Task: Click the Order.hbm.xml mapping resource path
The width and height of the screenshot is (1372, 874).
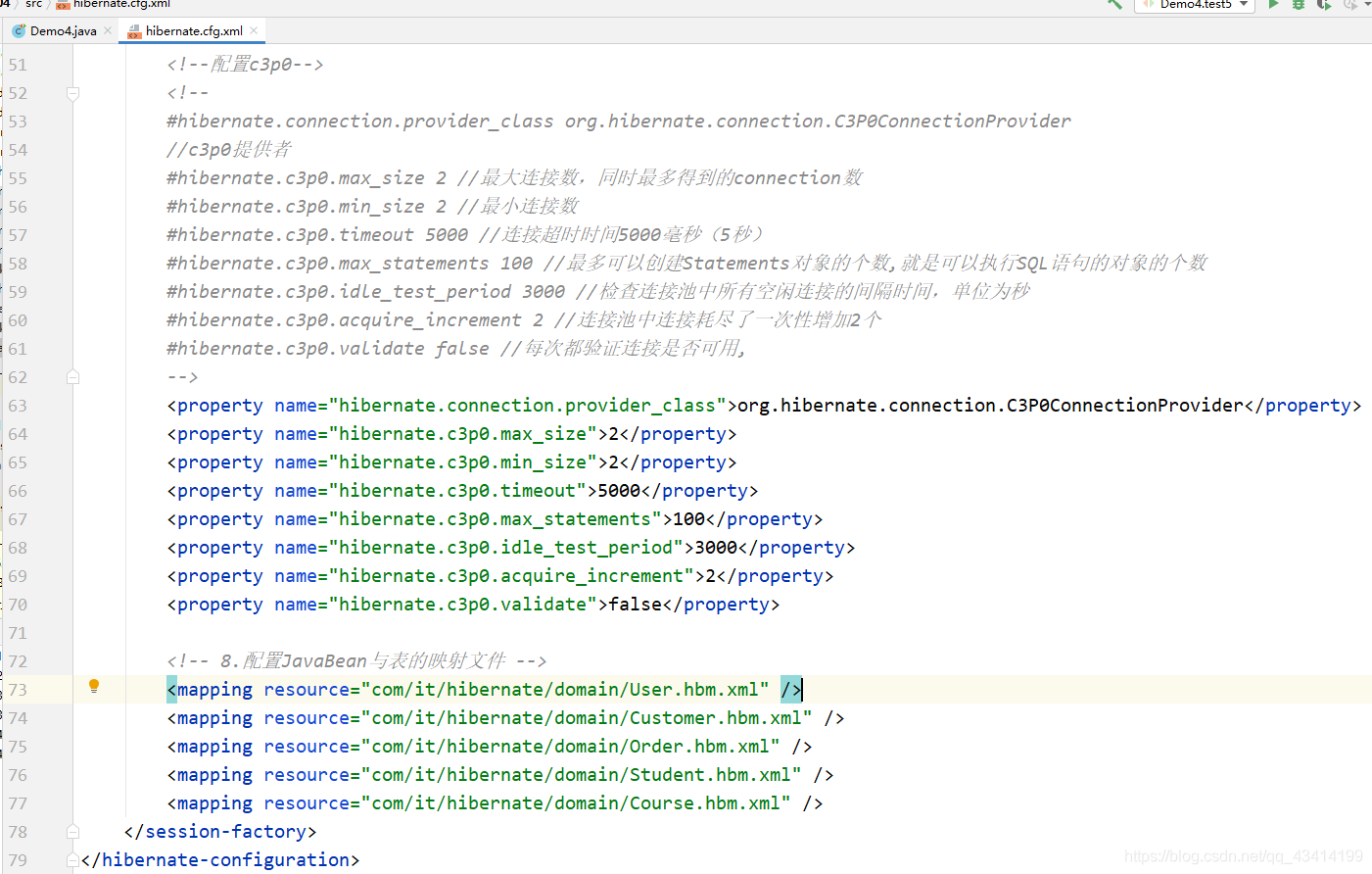Action: click(x=570, y=747)
